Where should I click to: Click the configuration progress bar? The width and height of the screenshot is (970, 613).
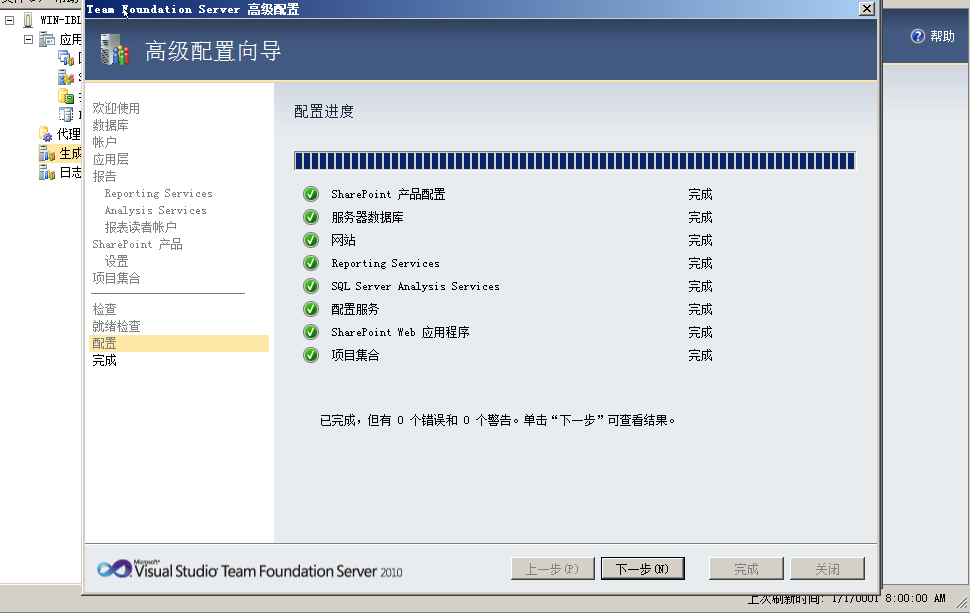575,161
